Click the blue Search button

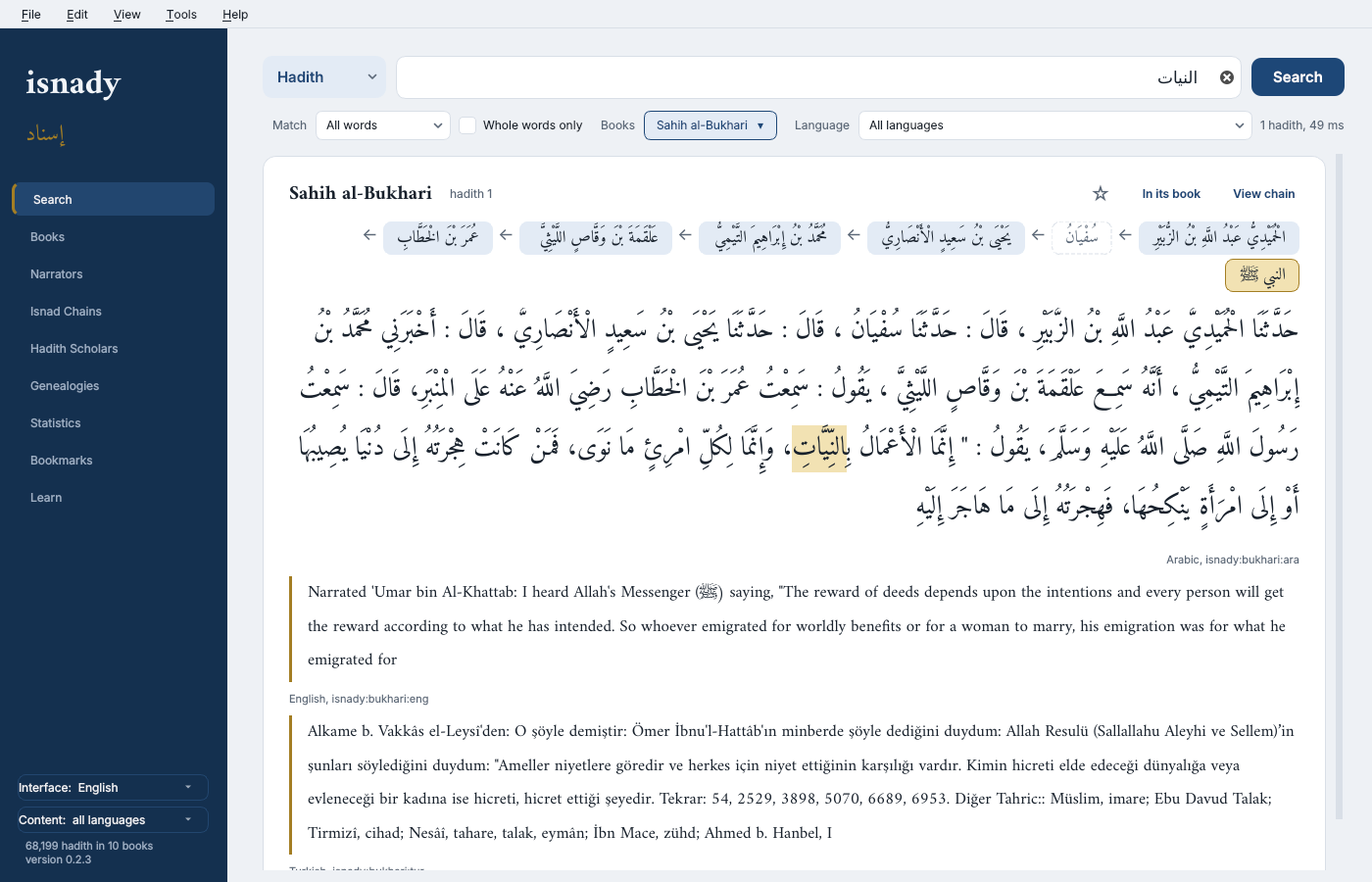1298,77
